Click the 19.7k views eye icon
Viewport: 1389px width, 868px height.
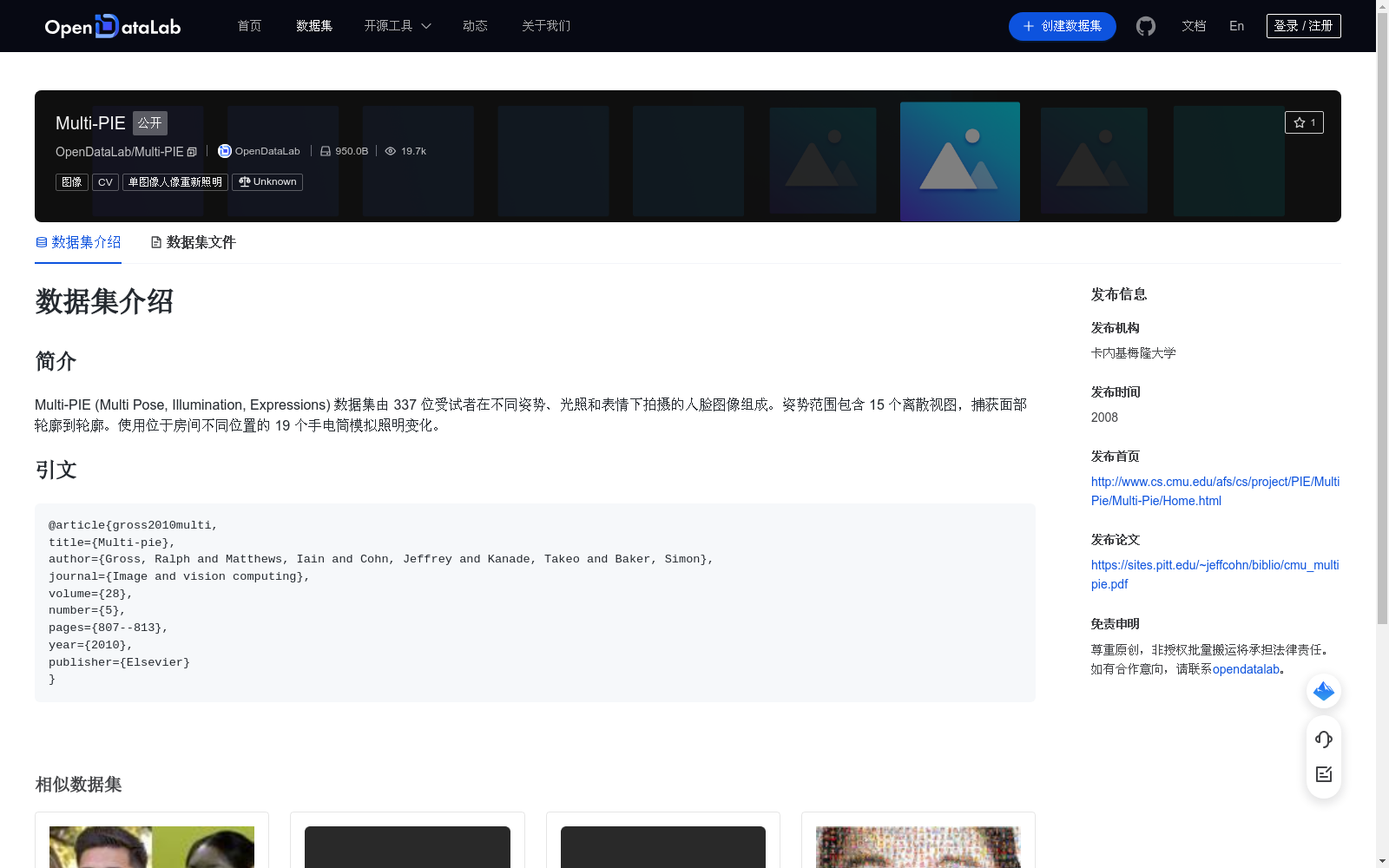tap(391, 151)
